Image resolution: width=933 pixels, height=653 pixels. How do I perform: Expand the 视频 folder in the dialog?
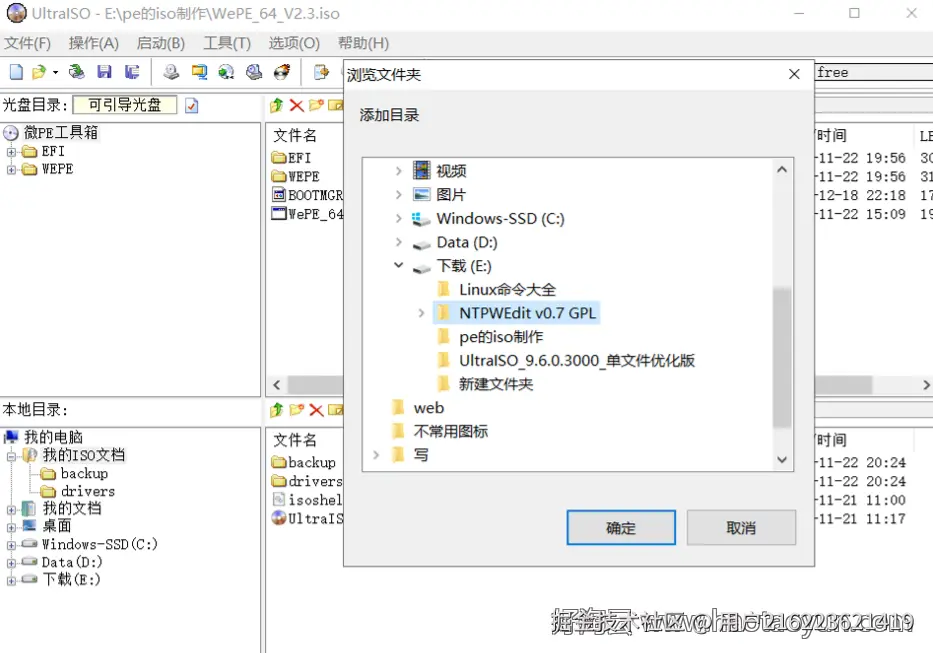398,170
